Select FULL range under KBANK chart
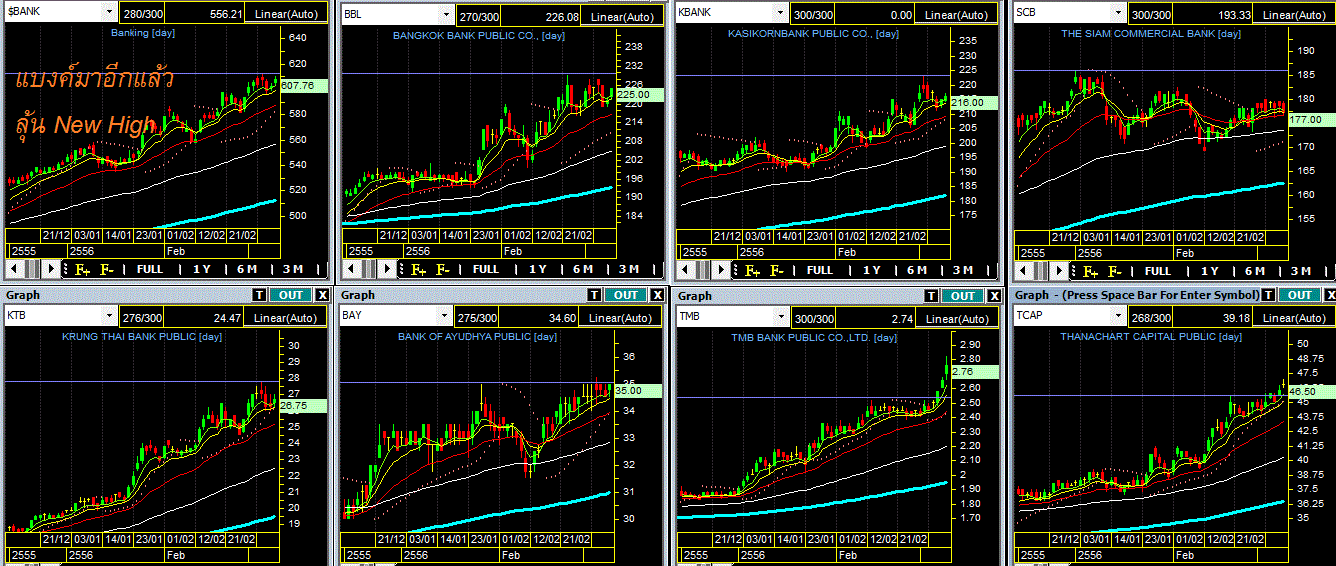Viewport: 1336px width, 566px height. [820, 269]
